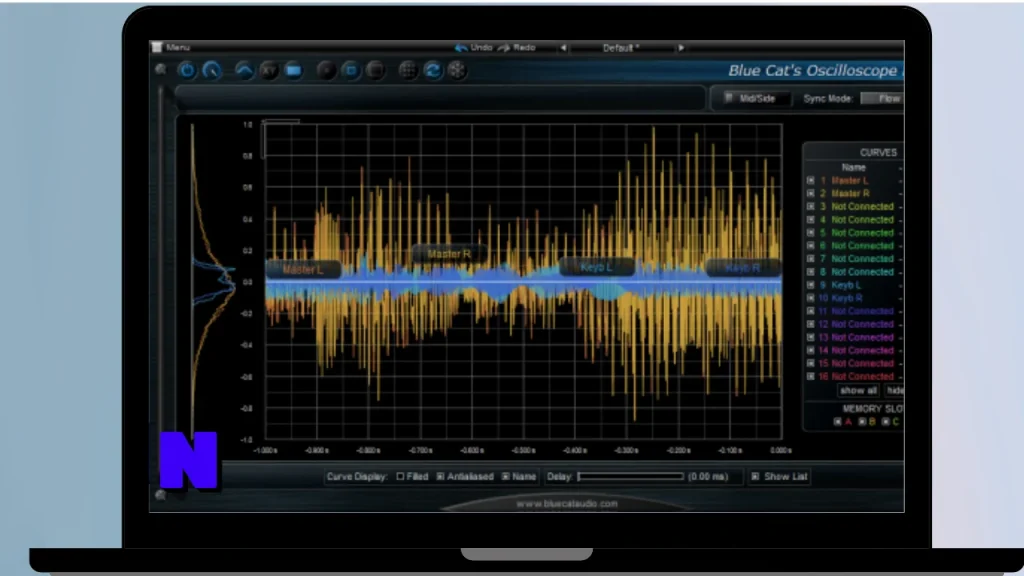The image size is (1024, 576).
Task: Toggle the power bypass button
Action: 187,70
